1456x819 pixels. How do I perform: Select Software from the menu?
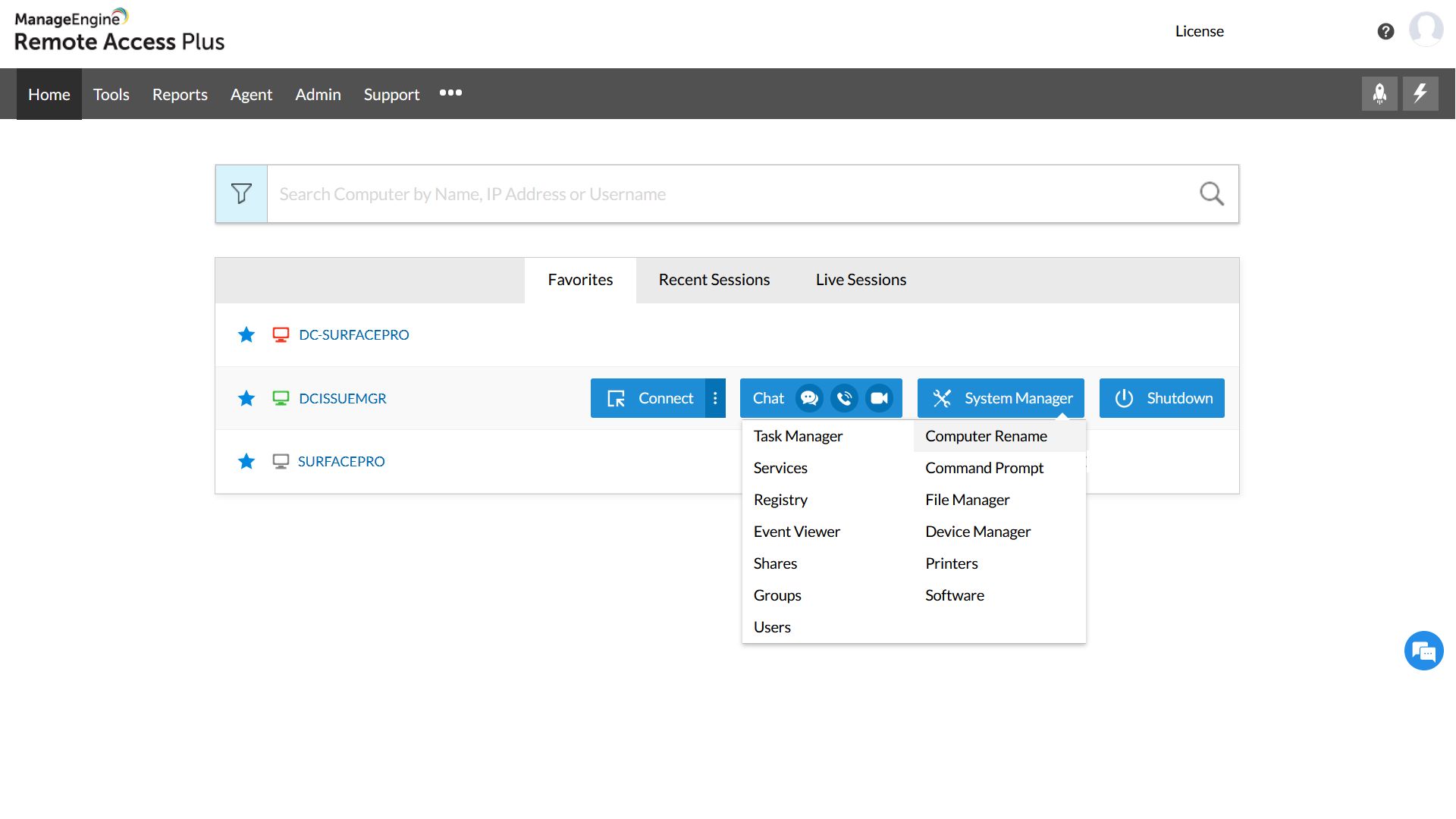954,595
